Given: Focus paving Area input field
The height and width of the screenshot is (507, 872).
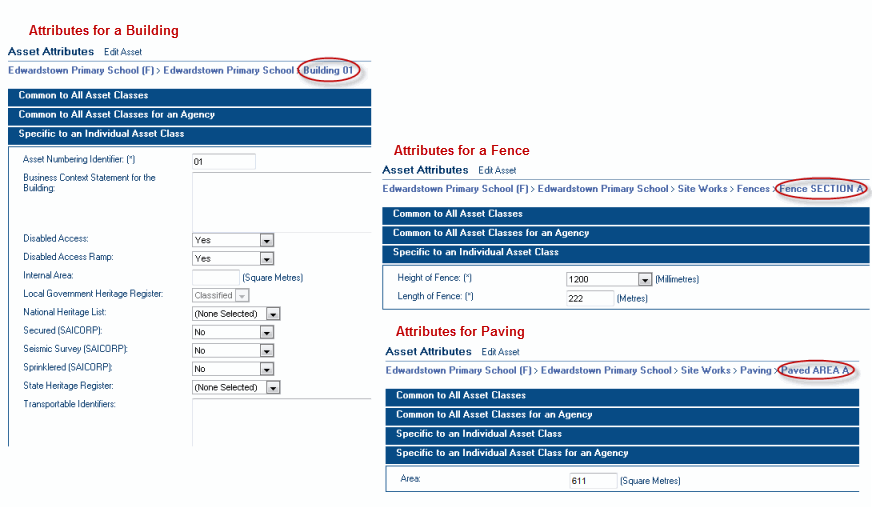Looking at the screenshot, I should (593, 481).
